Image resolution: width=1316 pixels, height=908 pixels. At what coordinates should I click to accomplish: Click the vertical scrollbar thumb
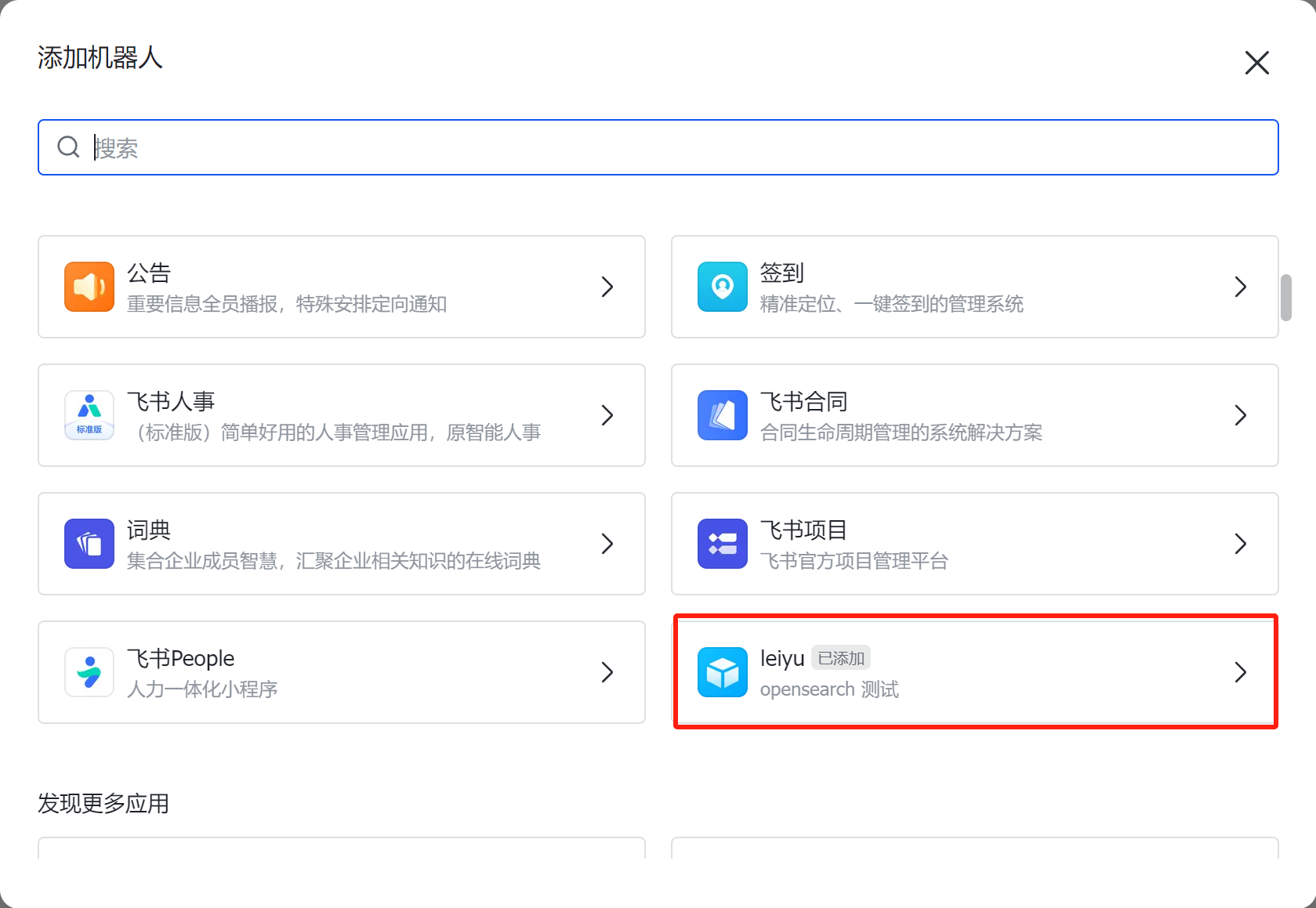point(1286,298)
